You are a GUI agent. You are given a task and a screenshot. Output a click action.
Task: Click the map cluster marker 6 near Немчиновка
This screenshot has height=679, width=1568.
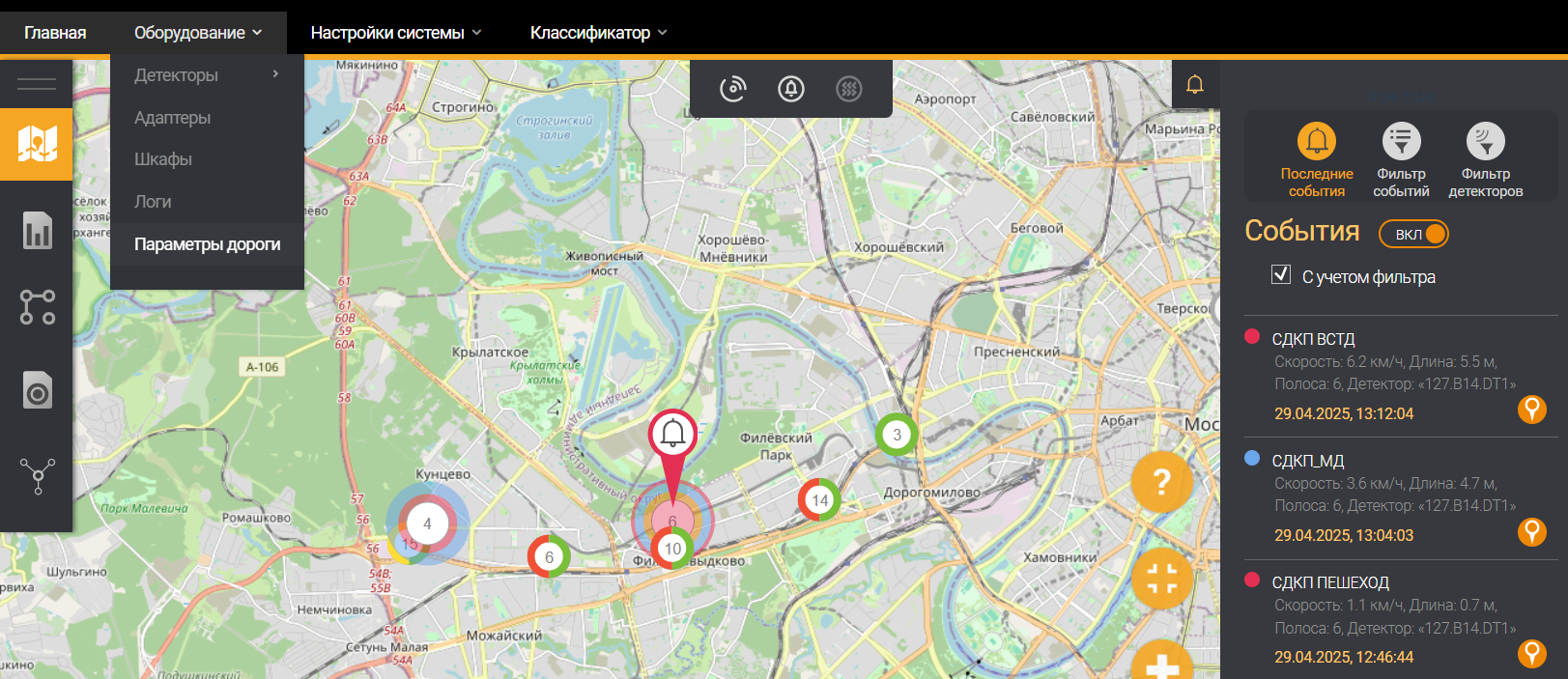549,556
